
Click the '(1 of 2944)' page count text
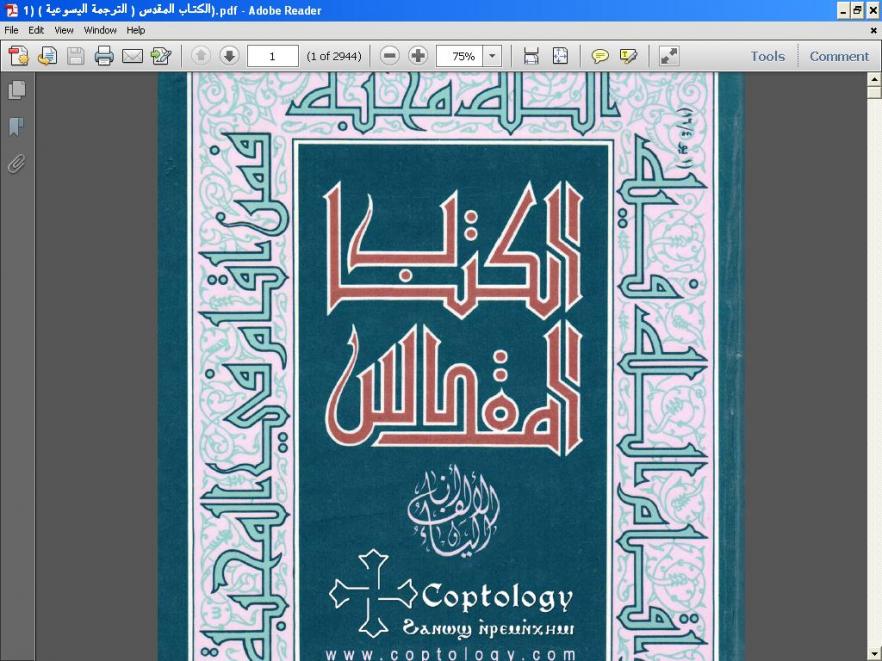[x=334, y=56]
